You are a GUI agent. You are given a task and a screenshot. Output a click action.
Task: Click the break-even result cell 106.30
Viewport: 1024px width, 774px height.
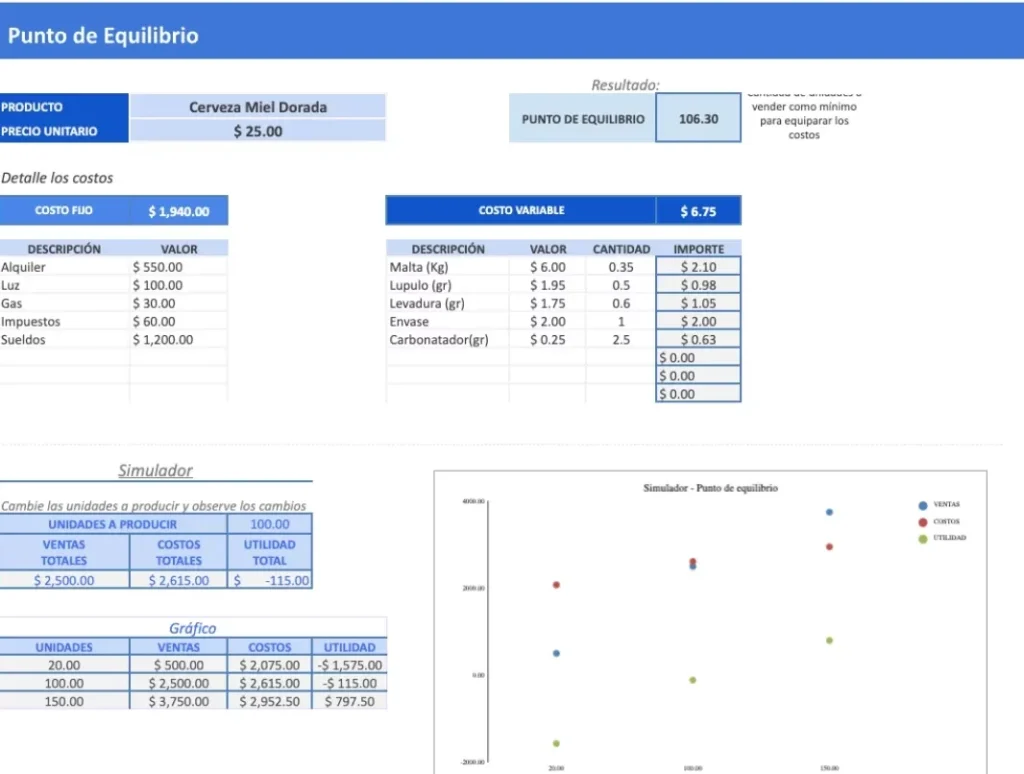tap(698, 119)
